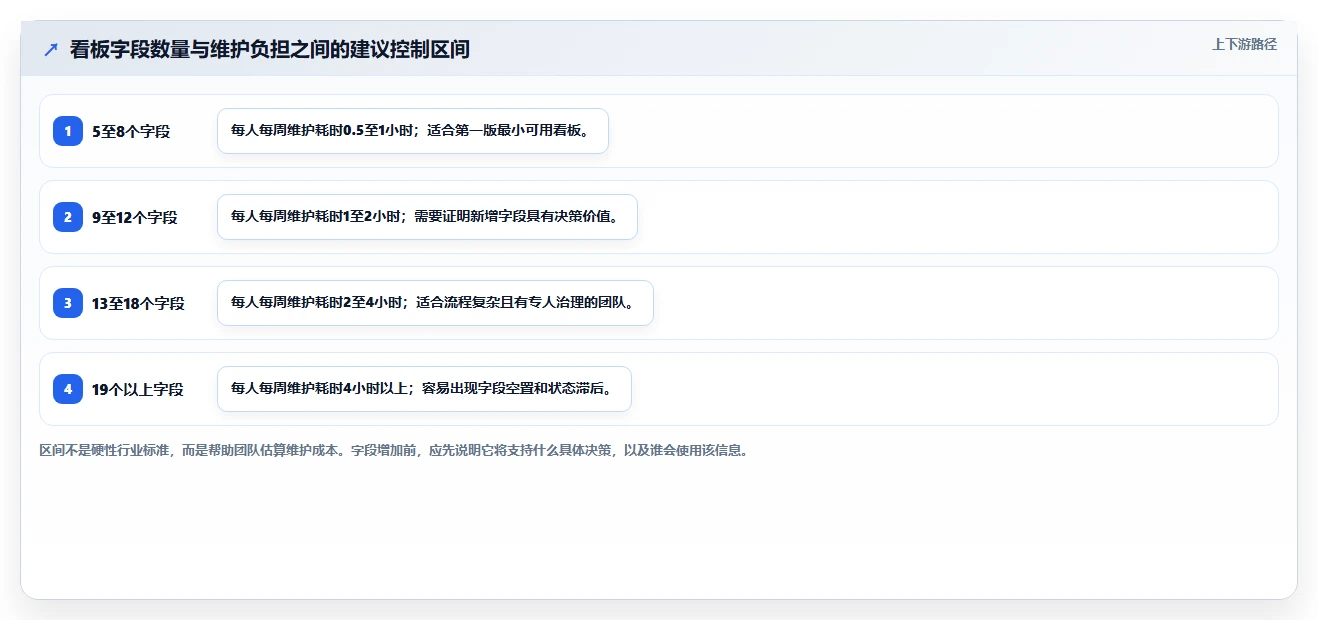Select the number 4 step badge

tap(68, 389)
